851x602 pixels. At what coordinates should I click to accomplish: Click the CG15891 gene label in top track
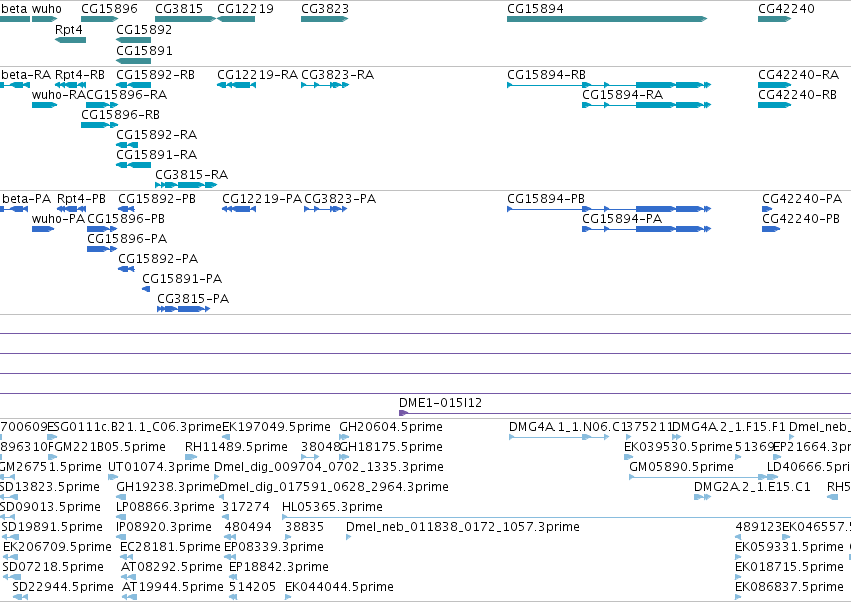[144, 50]
